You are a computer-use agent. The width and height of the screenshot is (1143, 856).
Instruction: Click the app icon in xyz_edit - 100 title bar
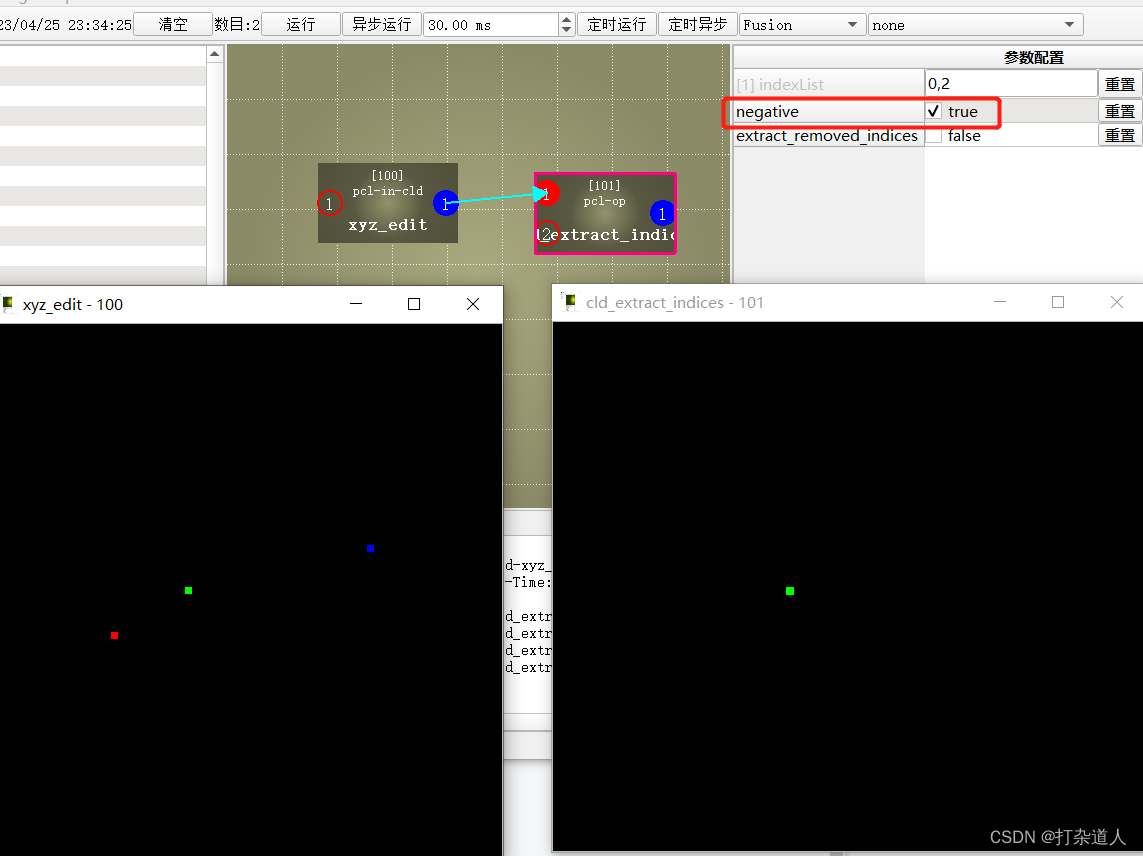[10, 304]
